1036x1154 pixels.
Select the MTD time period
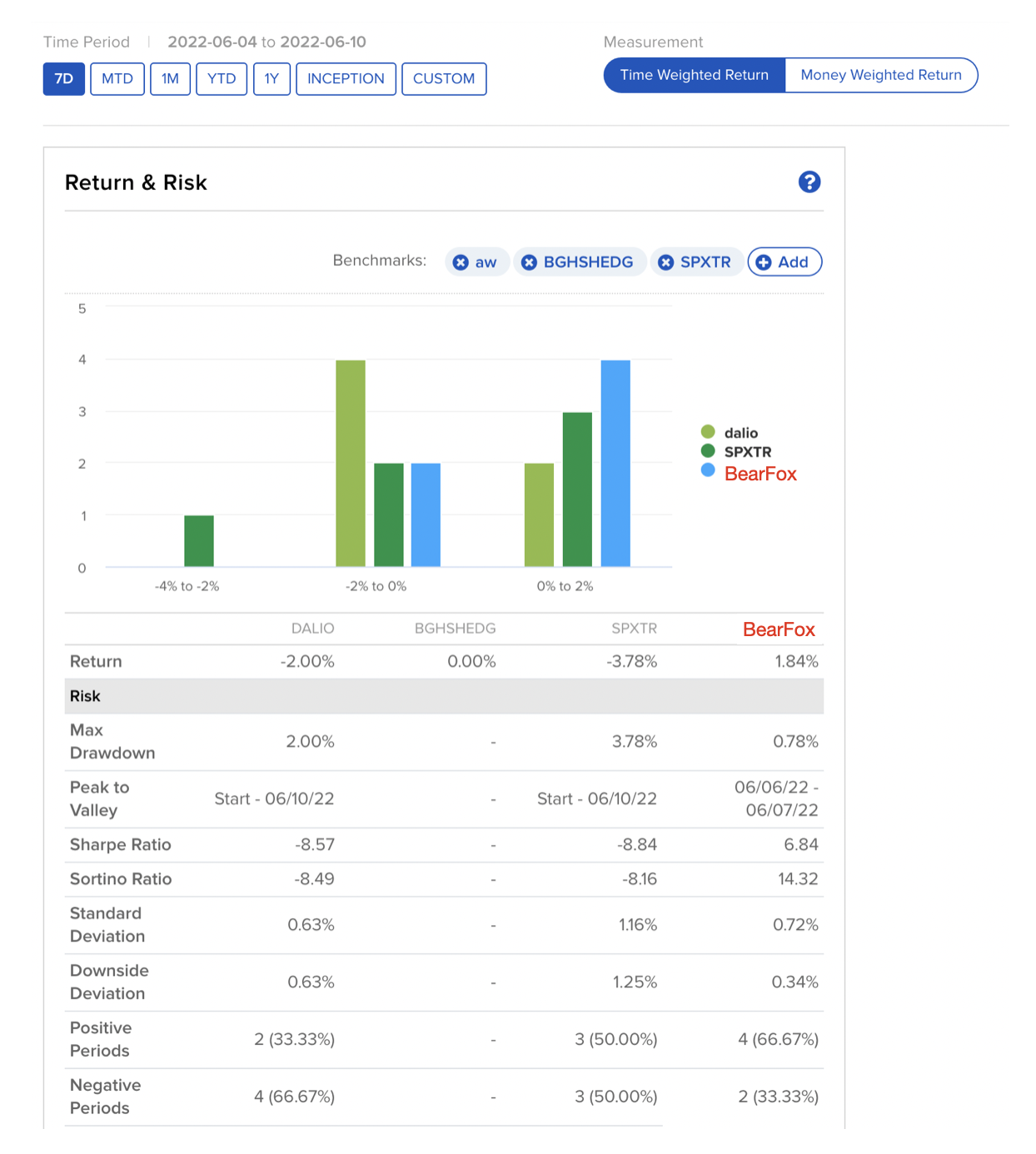117,79
